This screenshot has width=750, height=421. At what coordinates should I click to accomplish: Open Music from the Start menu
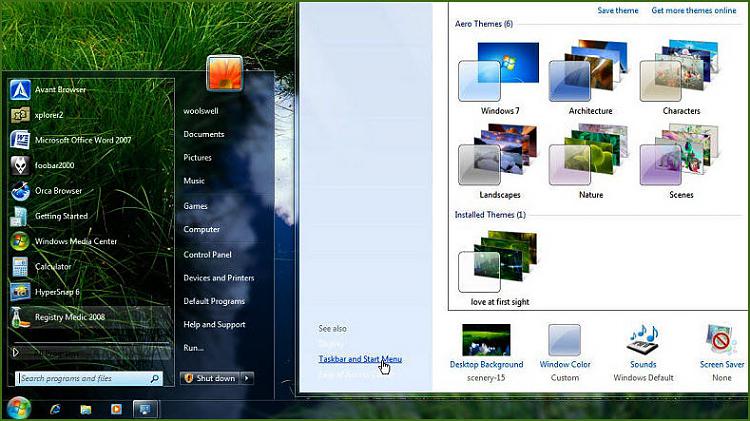[194, 181]
